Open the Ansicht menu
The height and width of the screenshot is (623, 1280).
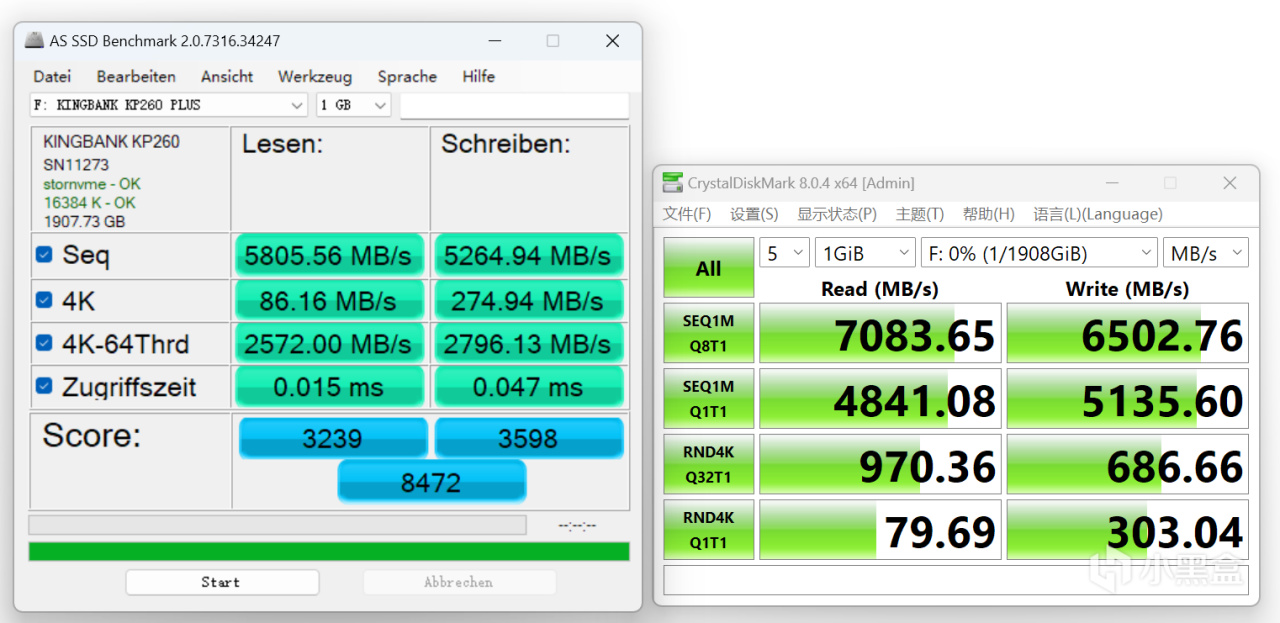pos(227,76)
